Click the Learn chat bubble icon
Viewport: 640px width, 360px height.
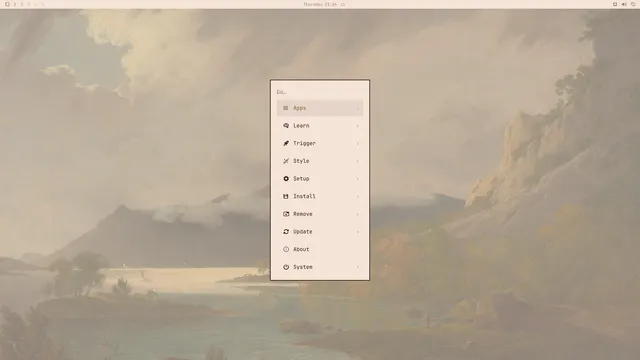click(x=286, y=126)
